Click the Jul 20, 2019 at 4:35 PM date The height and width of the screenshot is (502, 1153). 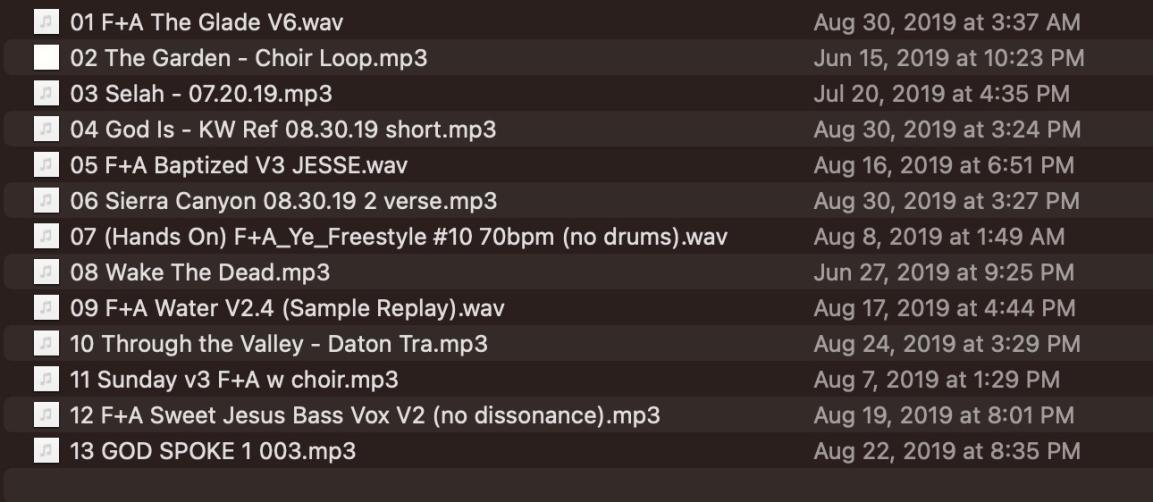coord(941,93)
